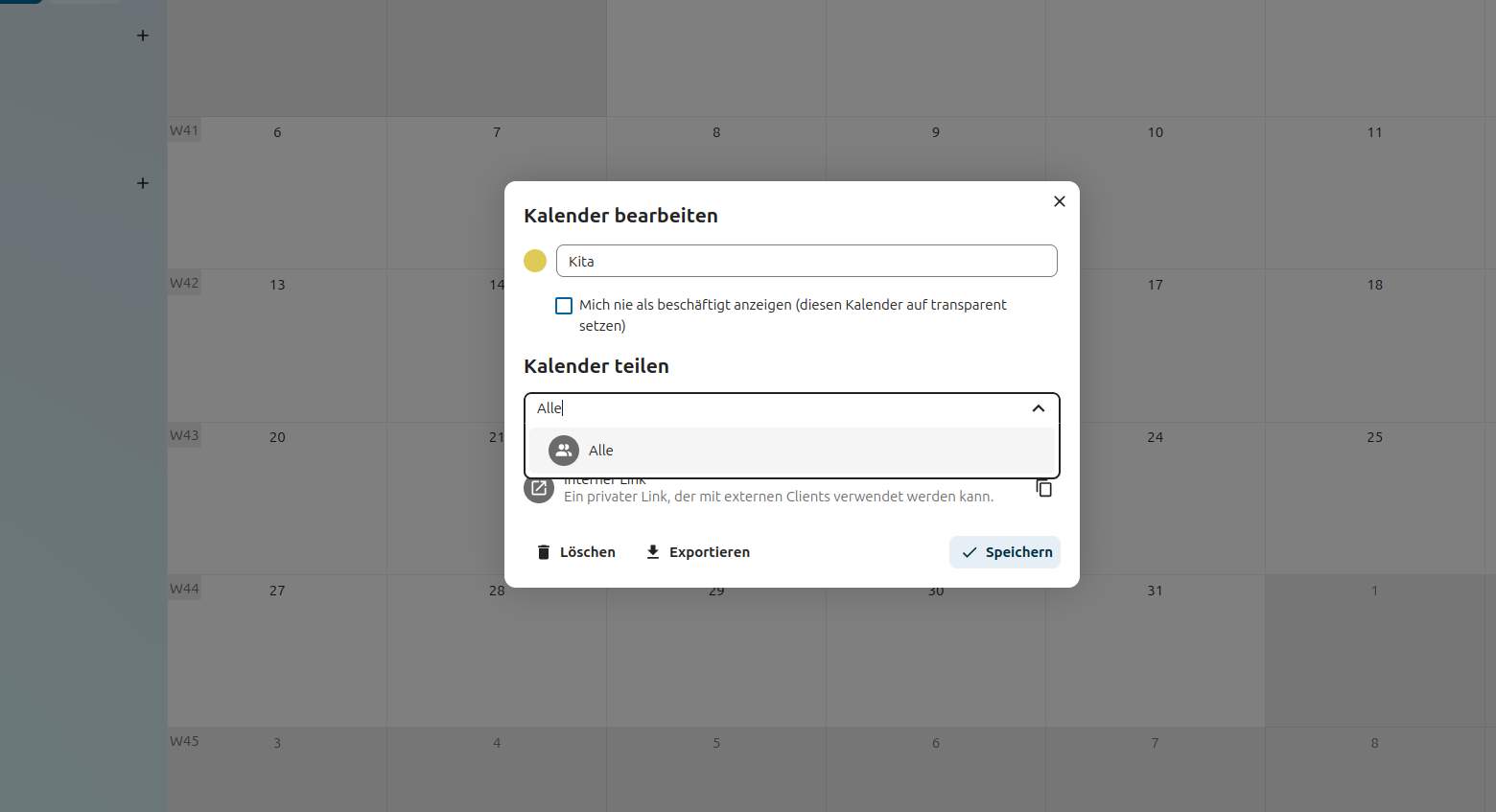The image size is (1496, 812).
Task: Open the yellow calendar color picker
Action: (535, 261)
